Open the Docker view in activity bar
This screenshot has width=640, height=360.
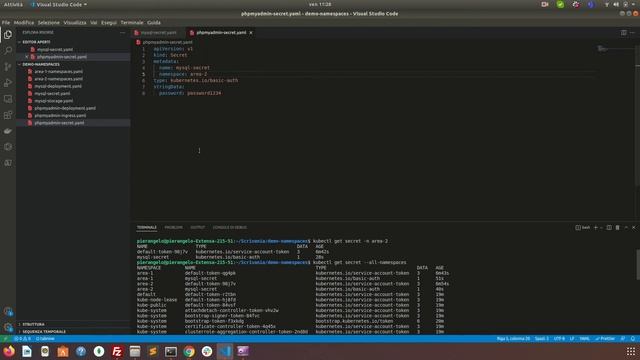point(8,131)
